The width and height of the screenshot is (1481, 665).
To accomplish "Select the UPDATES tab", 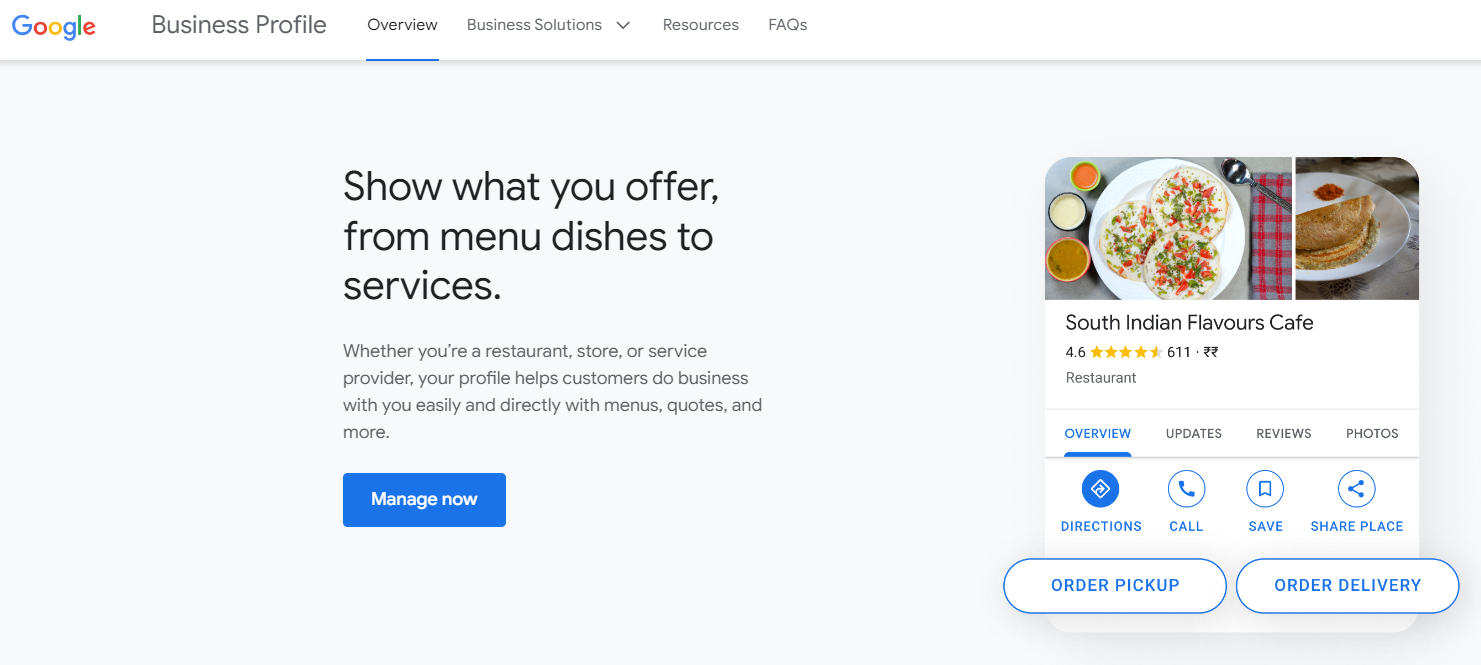I will pyautogui.click(x=1193, y=433).
